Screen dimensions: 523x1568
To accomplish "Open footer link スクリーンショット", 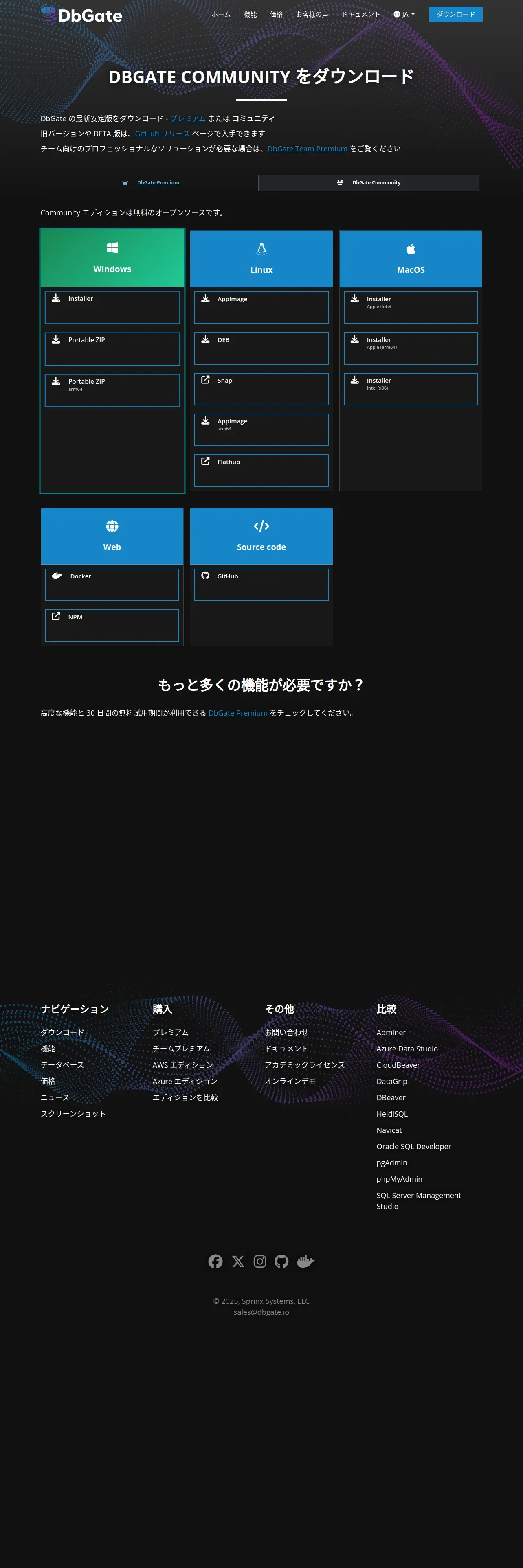I will click(x=73, y=1114).
